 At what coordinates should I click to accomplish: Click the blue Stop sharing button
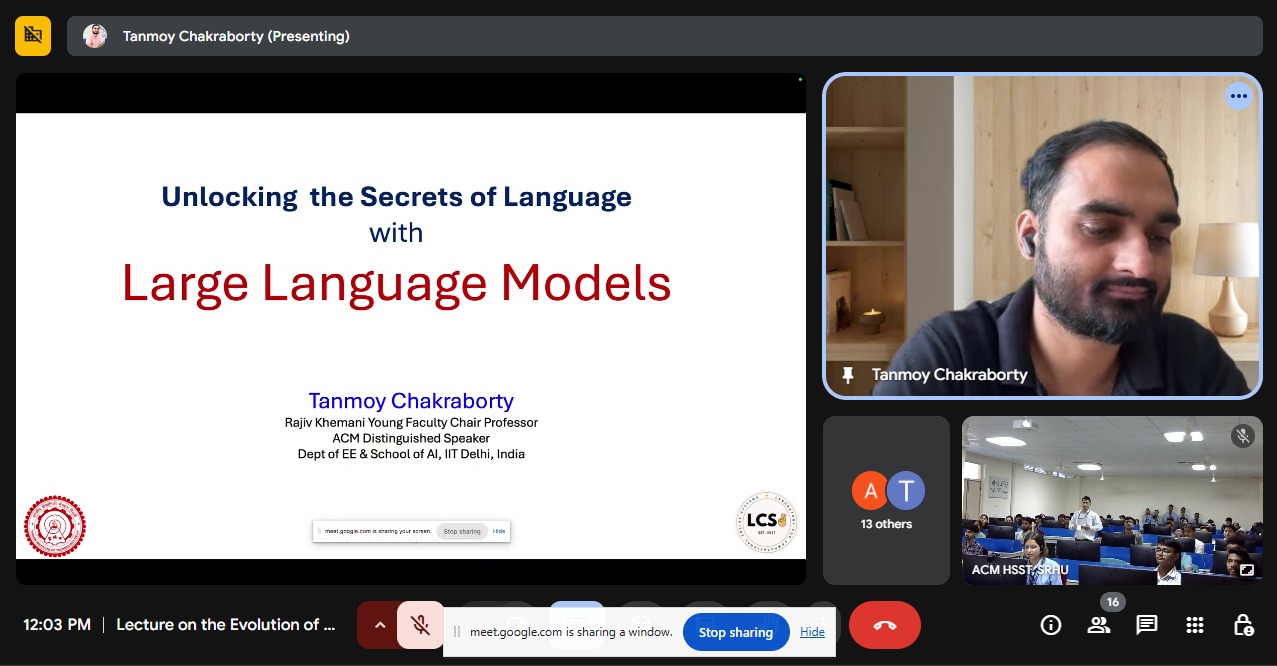pos(735,632)
